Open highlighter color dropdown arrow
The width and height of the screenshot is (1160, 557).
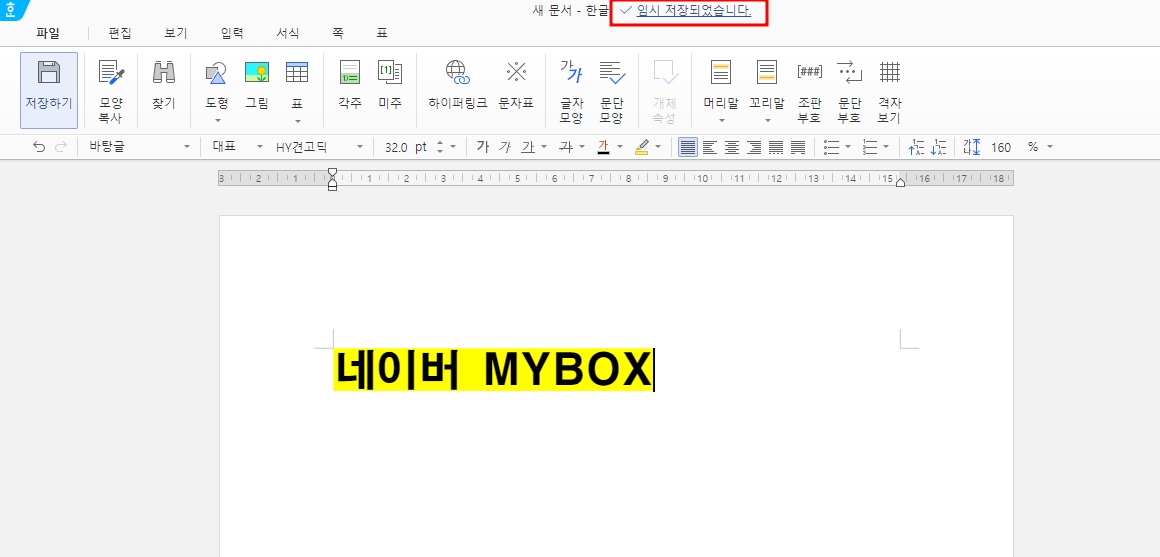658,147
